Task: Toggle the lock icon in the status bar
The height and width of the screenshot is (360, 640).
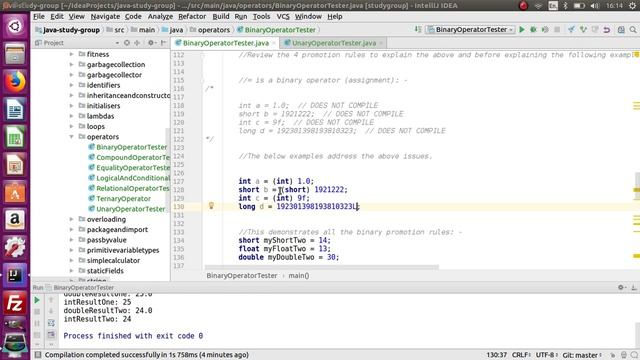Action: click(x=613, y=355)
